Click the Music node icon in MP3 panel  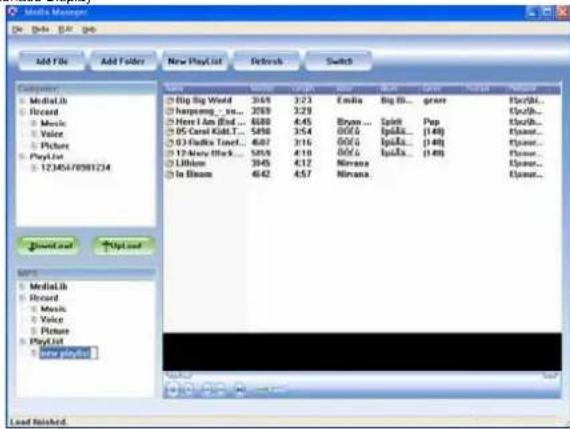34,309
